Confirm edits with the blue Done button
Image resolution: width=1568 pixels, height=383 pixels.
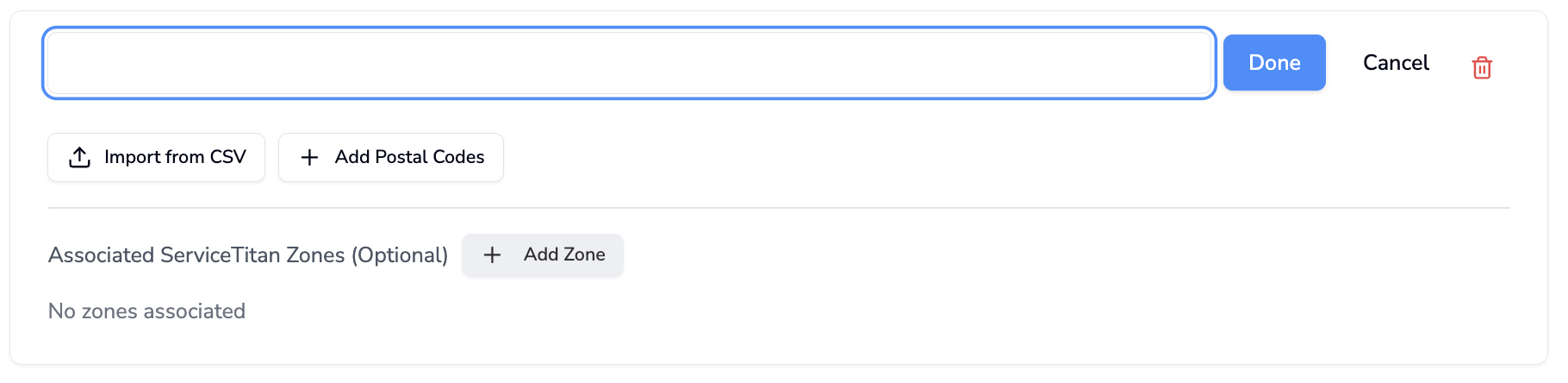(1274, 62)
